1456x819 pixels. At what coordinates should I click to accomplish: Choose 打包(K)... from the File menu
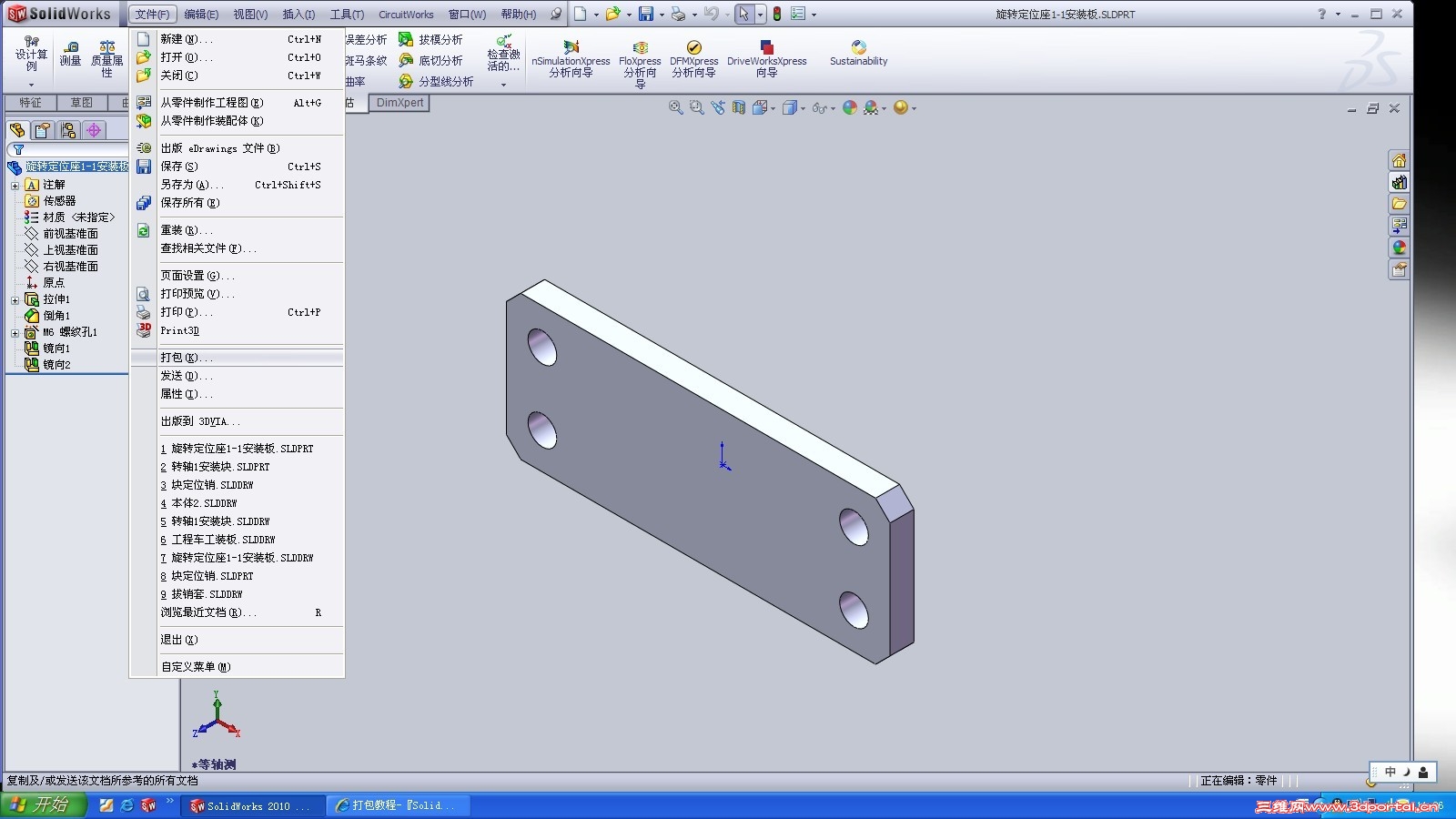click(238, 358)
